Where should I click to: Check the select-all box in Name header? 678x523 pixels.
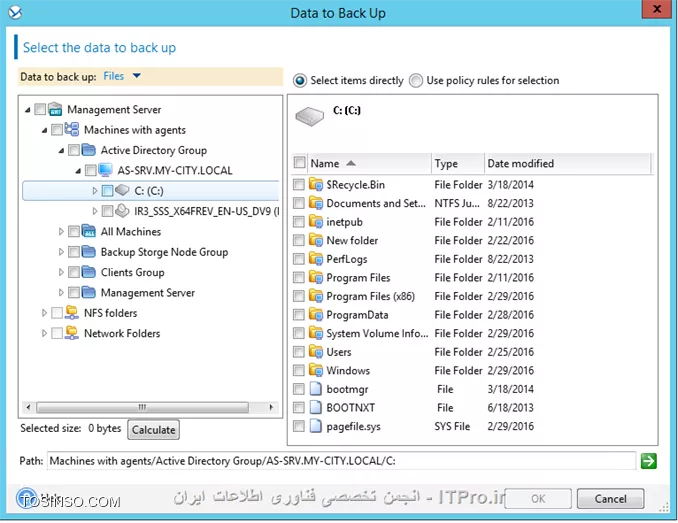point(299,163)
